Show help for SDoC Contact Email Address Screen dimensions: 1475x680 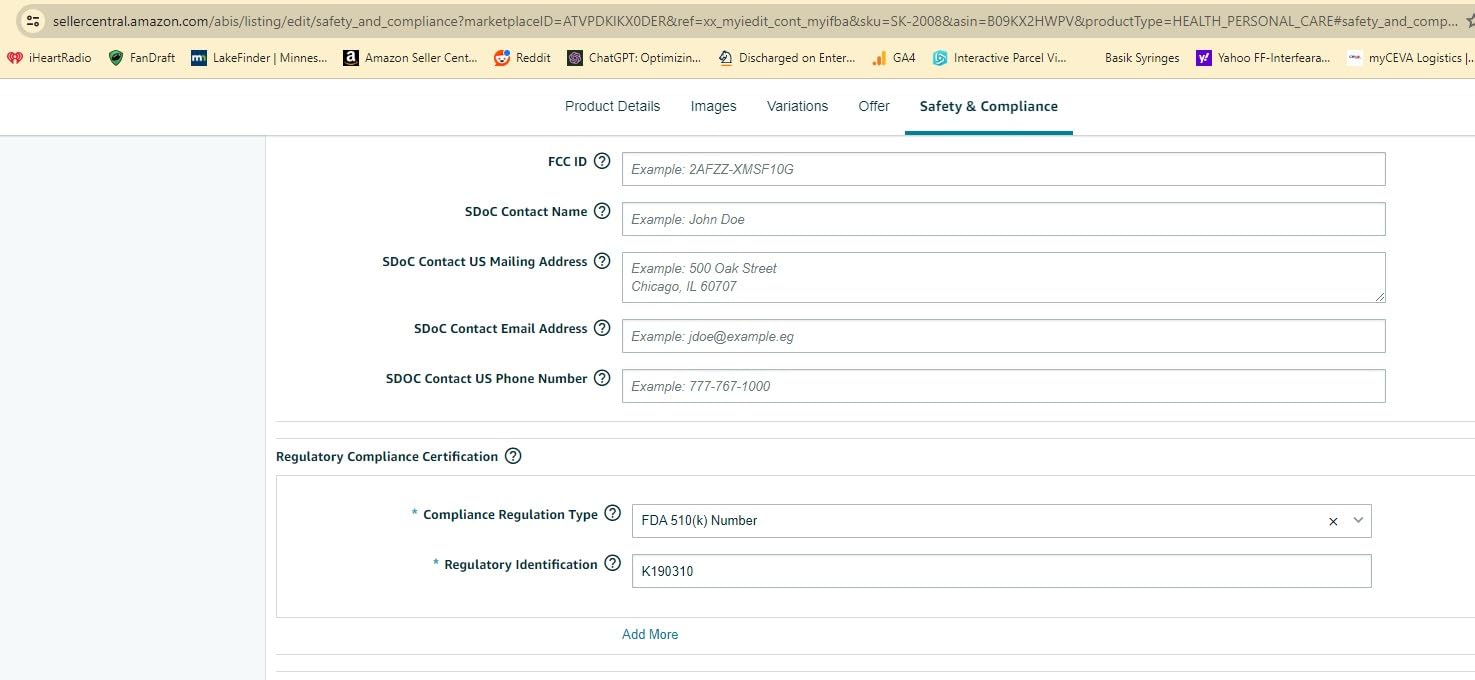pyautogui.click(x=602, y=328)
